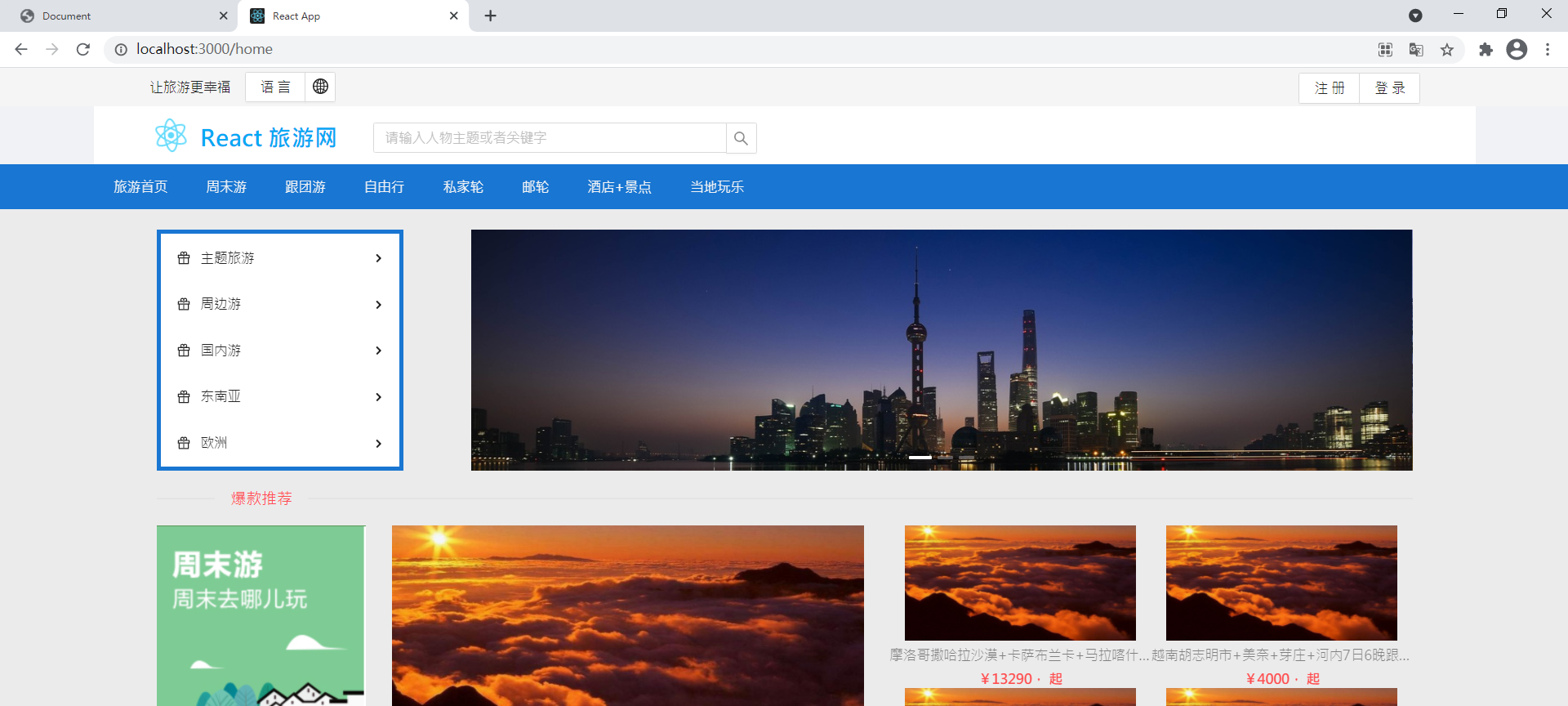Select 邮轮 in navigation bar
Viewport: 1568px width, 706px height.
pyautogui.click(x=536, y=186)
